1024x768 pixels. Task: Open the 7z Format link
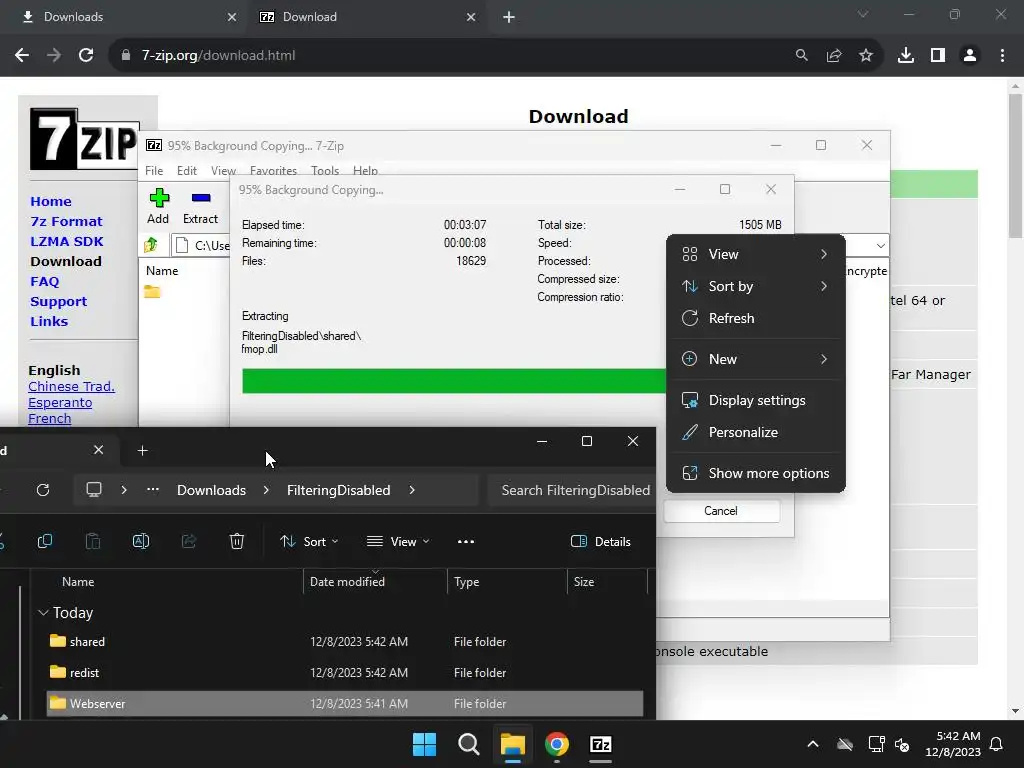[x=67, y=221]
